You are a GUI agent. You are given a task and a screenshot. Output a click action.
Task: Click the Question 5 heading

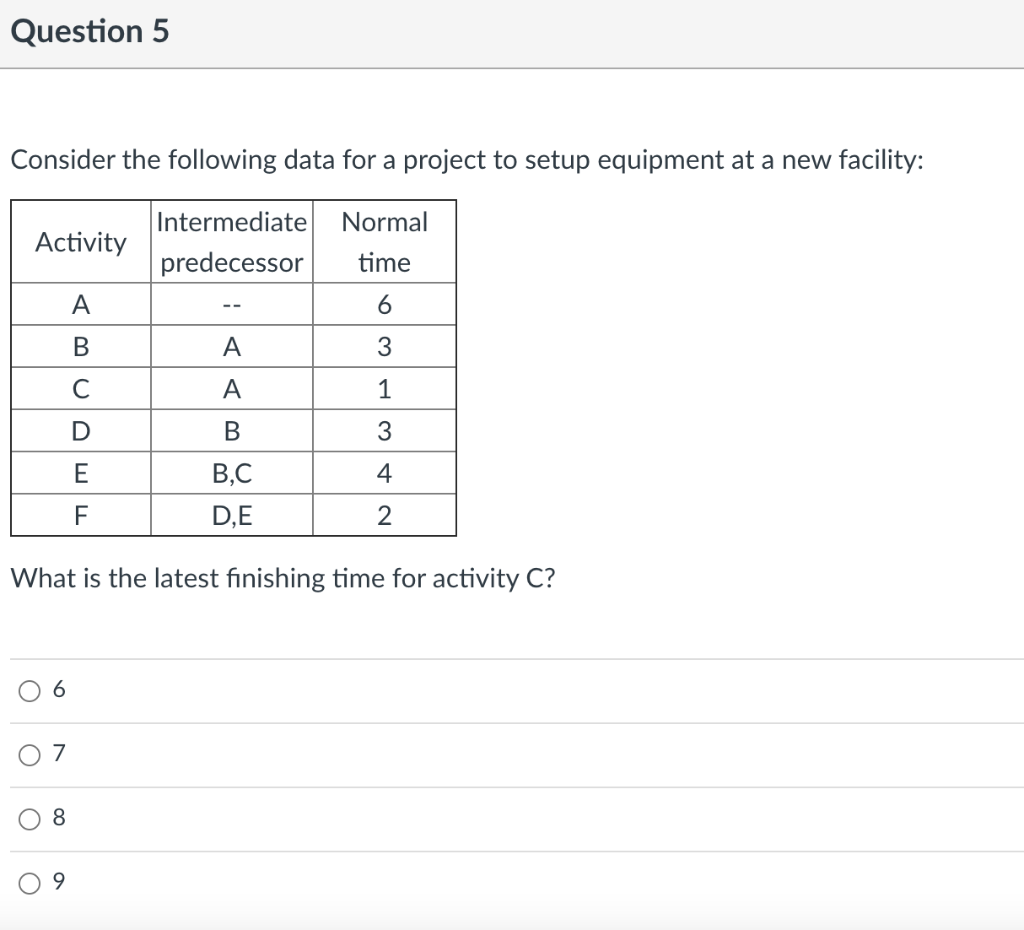[x=91, y=31]
